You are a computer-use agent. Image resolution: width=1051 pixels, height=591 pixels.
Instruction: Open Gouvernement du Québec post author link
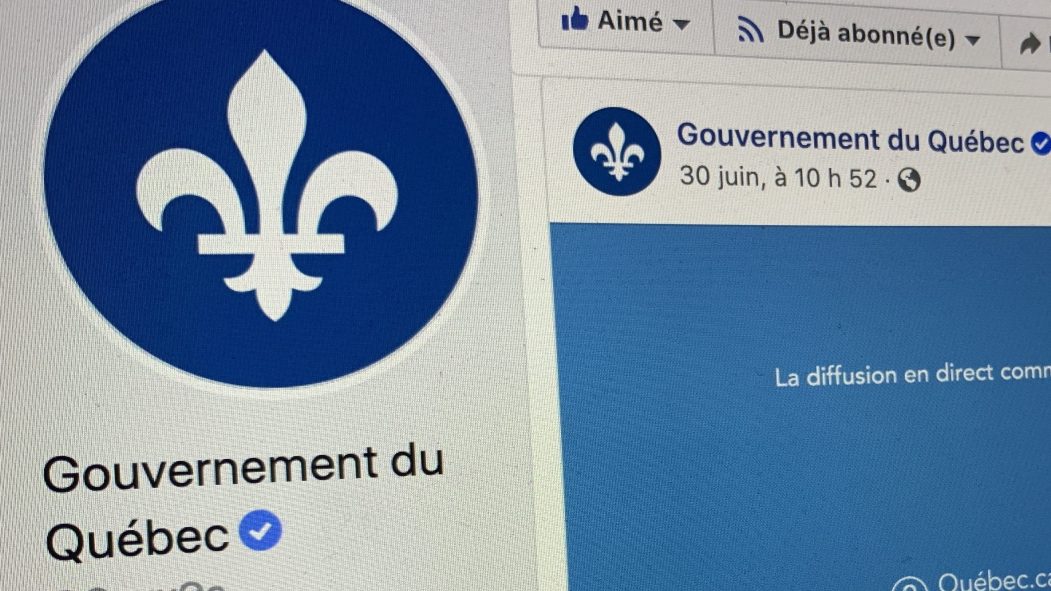[x=850, y=138]
